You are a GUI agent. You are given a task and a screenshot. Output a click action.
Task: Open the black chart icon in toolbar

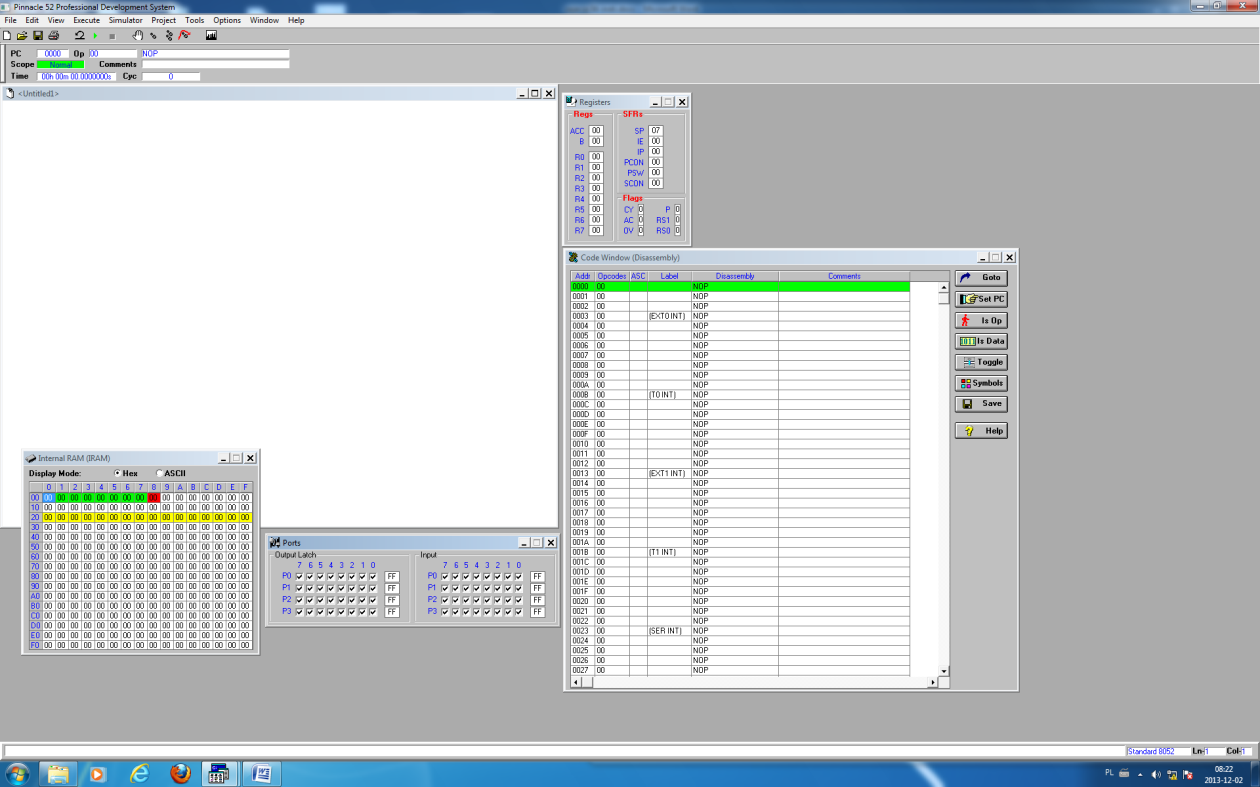click(x=211, y=35)
